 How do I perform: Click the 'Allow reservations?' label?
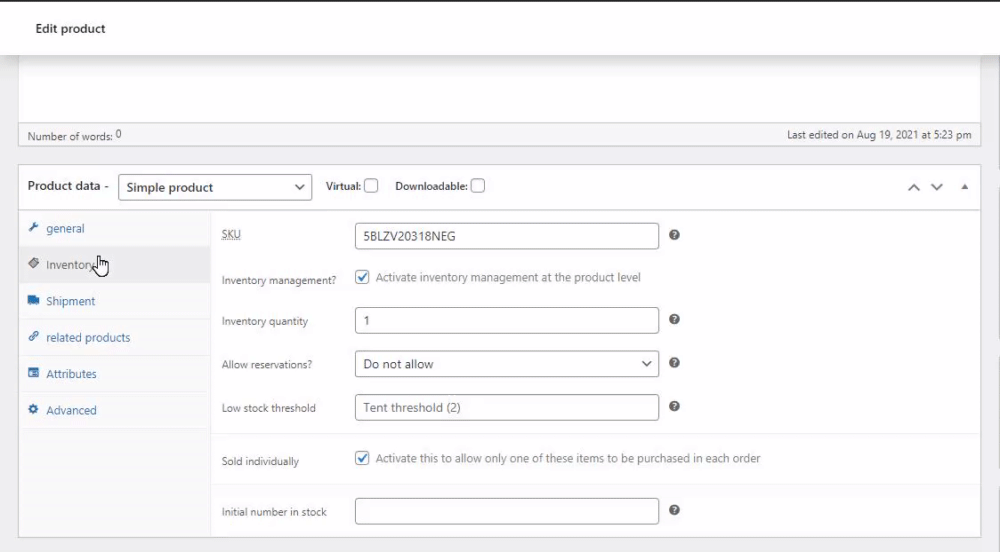point(267,365)
